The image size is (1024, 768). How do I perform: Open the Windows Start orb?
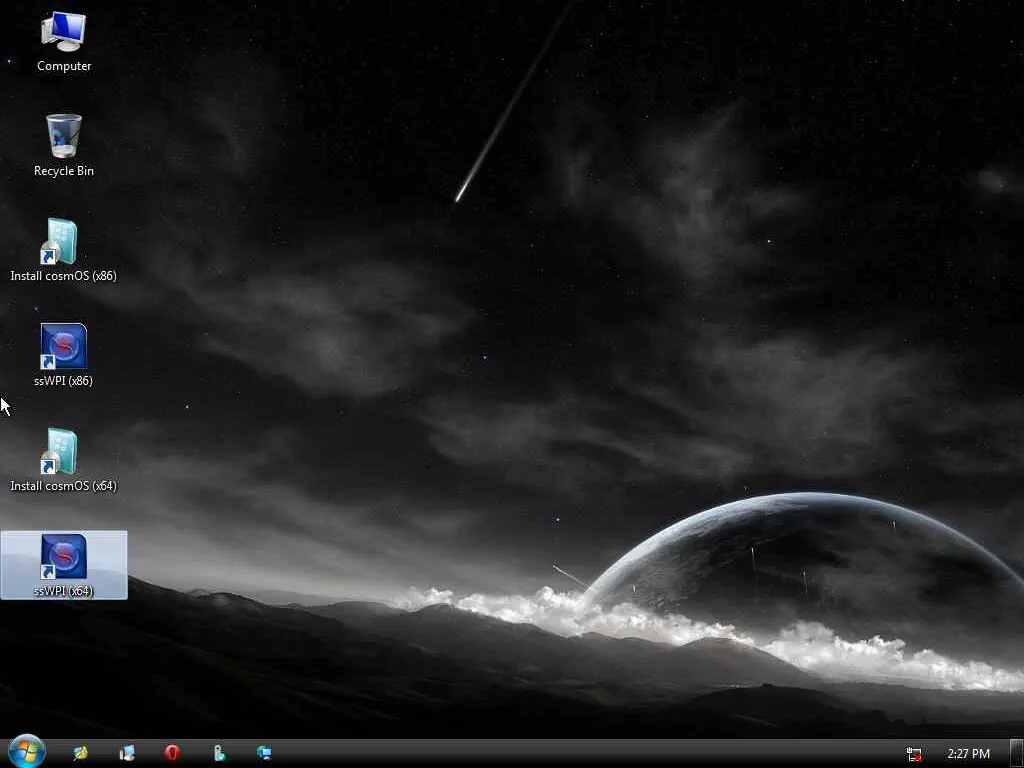coord(27,752)
